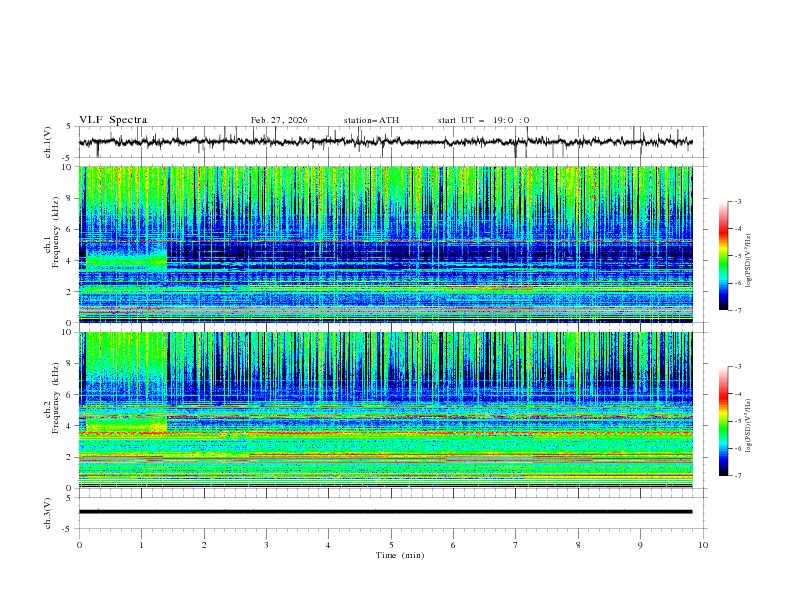792x612 pixels.
Task: Click the ch.1(V) waveform trace
Action: point(385,142)
